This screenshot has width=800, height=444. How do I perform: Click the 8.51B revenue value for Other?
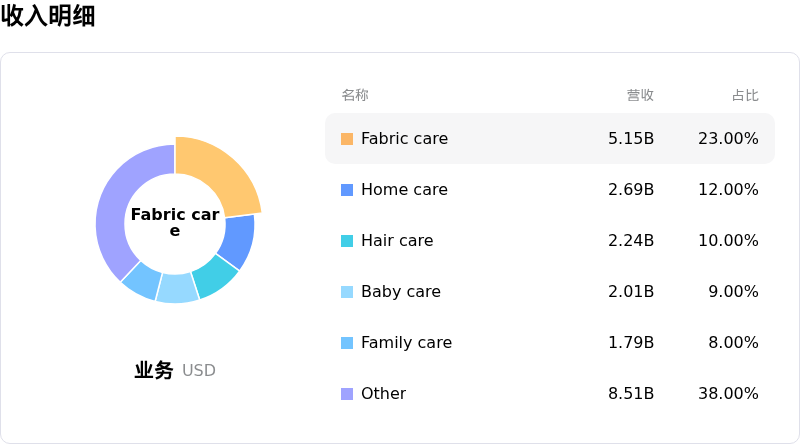point(631,394)
